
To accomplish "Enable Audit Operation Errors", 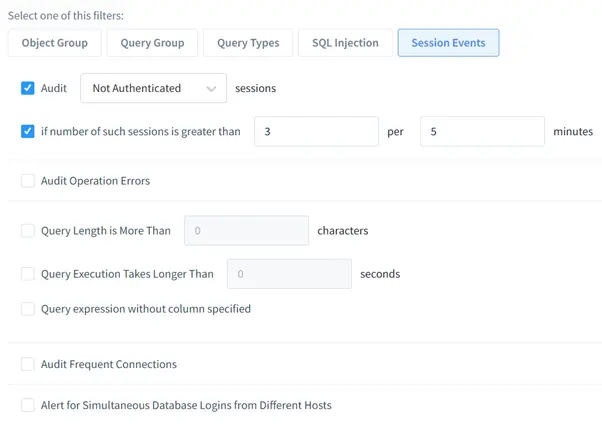I will coord(28,181).
